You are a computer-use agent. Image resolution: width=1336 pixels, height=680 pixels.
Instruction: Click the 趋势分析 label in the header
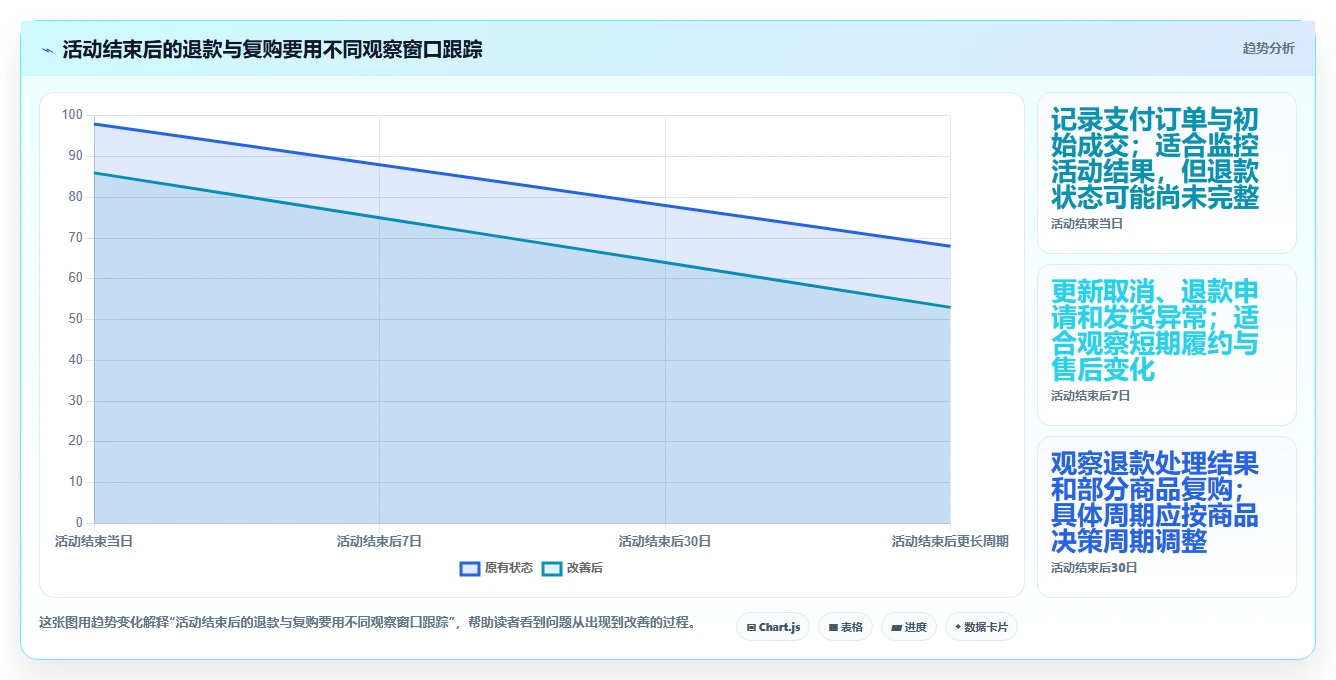(x=1268, y=48)
